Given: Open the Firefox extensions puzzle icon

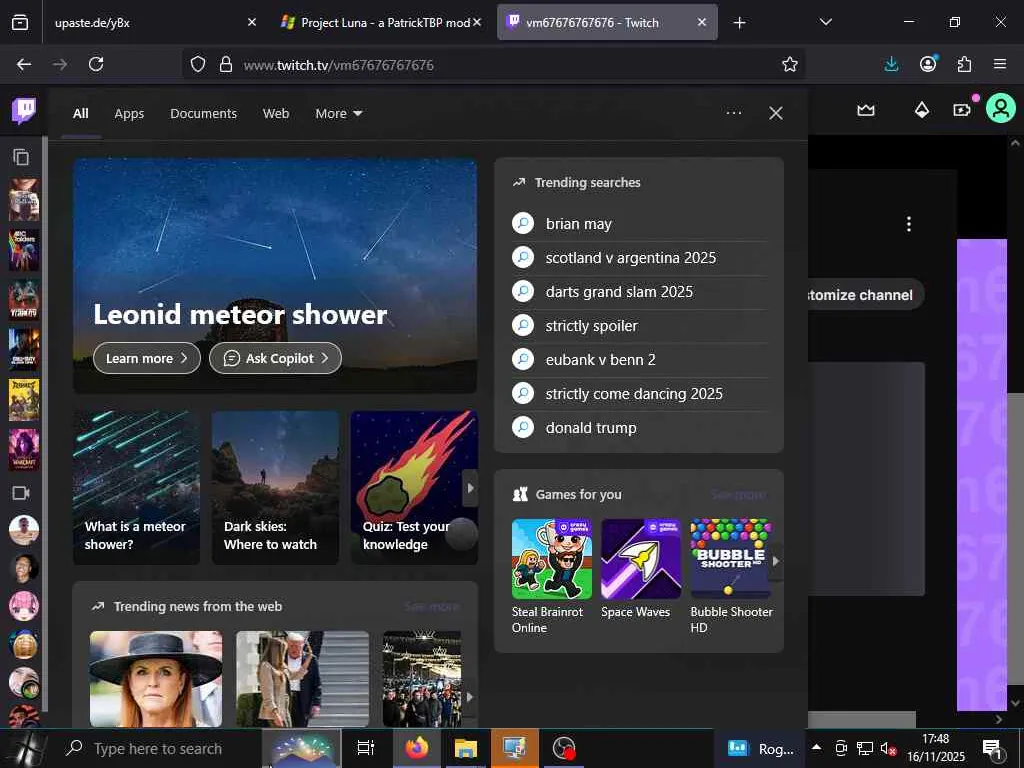Looking at the screenshot, I should (x=964, y=64).
